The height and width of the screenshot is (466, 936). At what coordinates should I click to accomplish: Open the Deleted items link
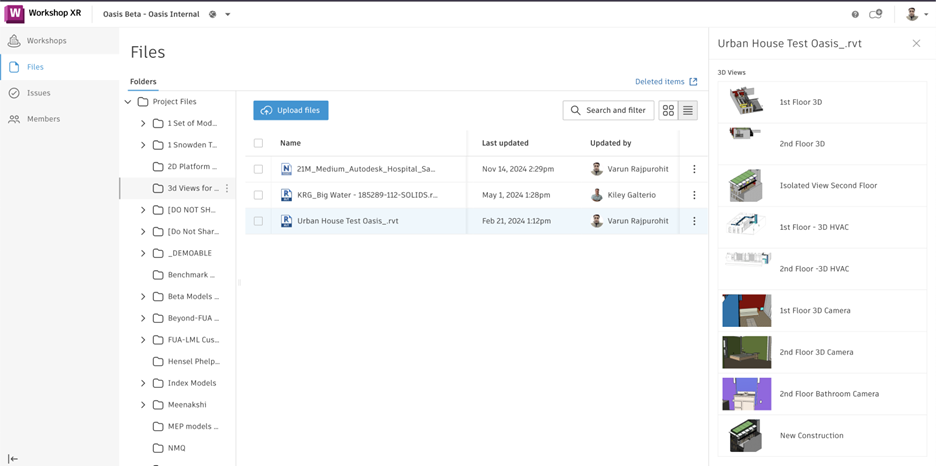(666, 82)
